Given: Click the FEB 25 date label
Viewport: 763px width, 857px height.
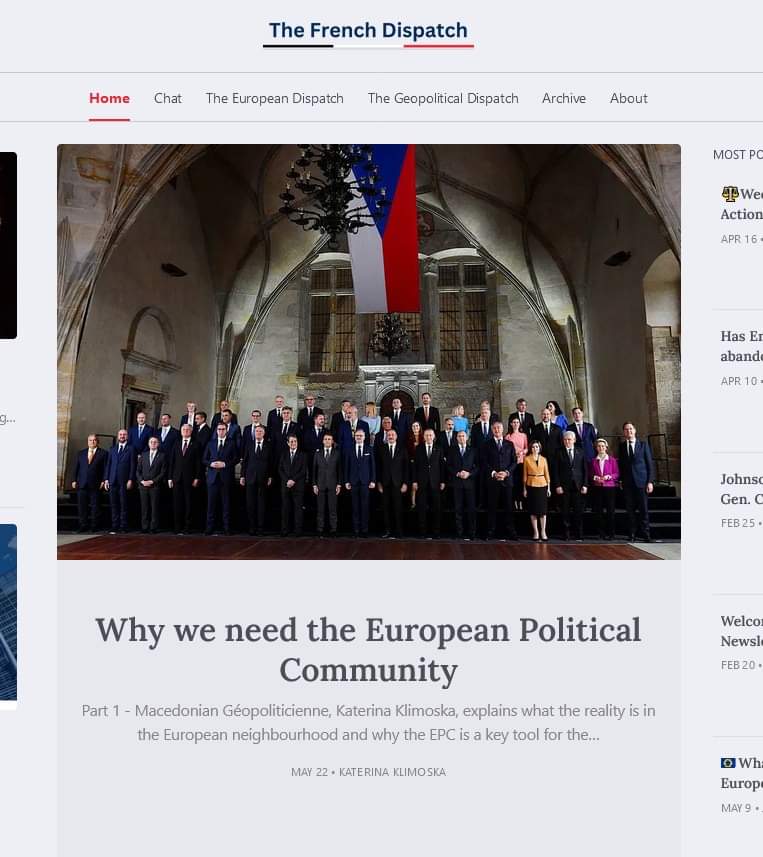Looking at the screenshot, I should tap(738, 523).
